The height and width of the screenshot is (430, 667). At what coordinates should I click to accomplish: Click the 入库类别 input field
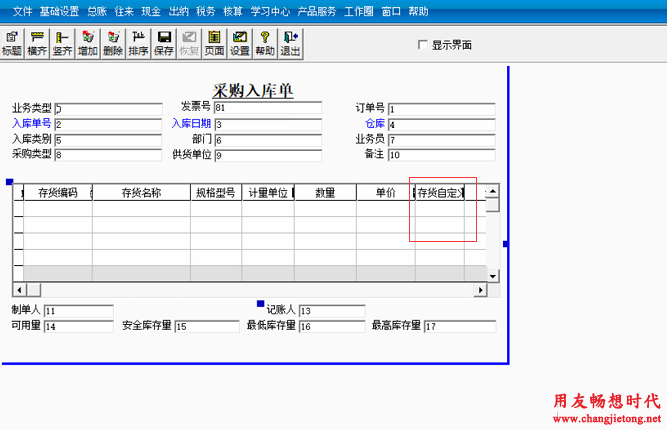click(x=108, y=140)
